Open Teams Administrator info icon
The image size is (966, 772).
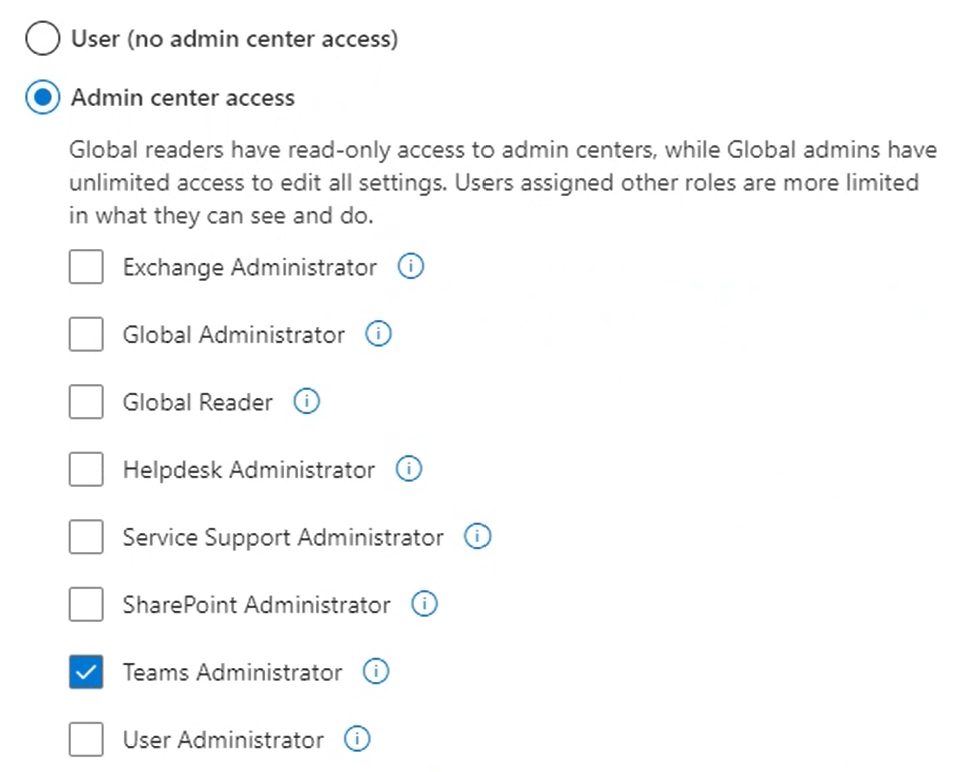(x=376, y=672)
